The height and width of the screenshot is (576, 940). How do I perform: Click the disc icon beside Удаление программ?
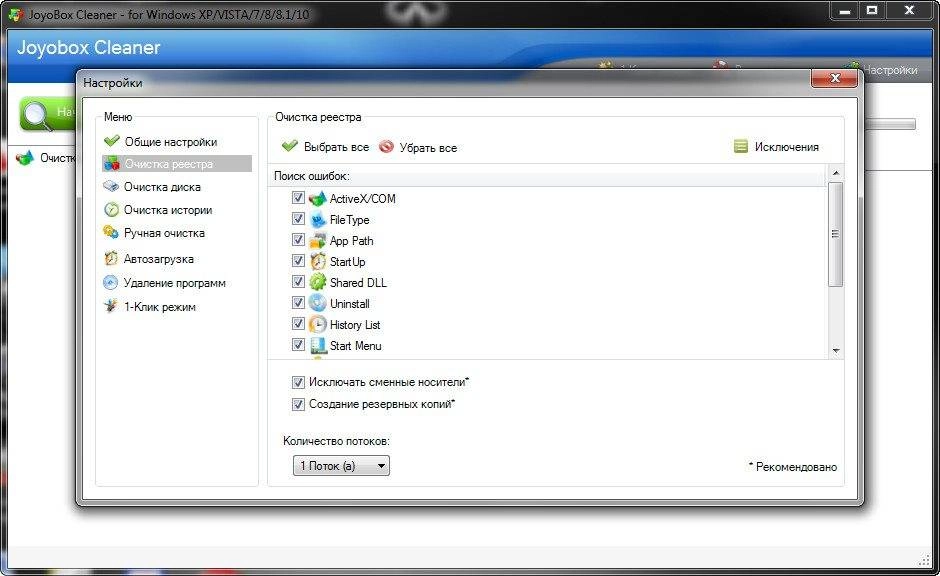(110, 282)
